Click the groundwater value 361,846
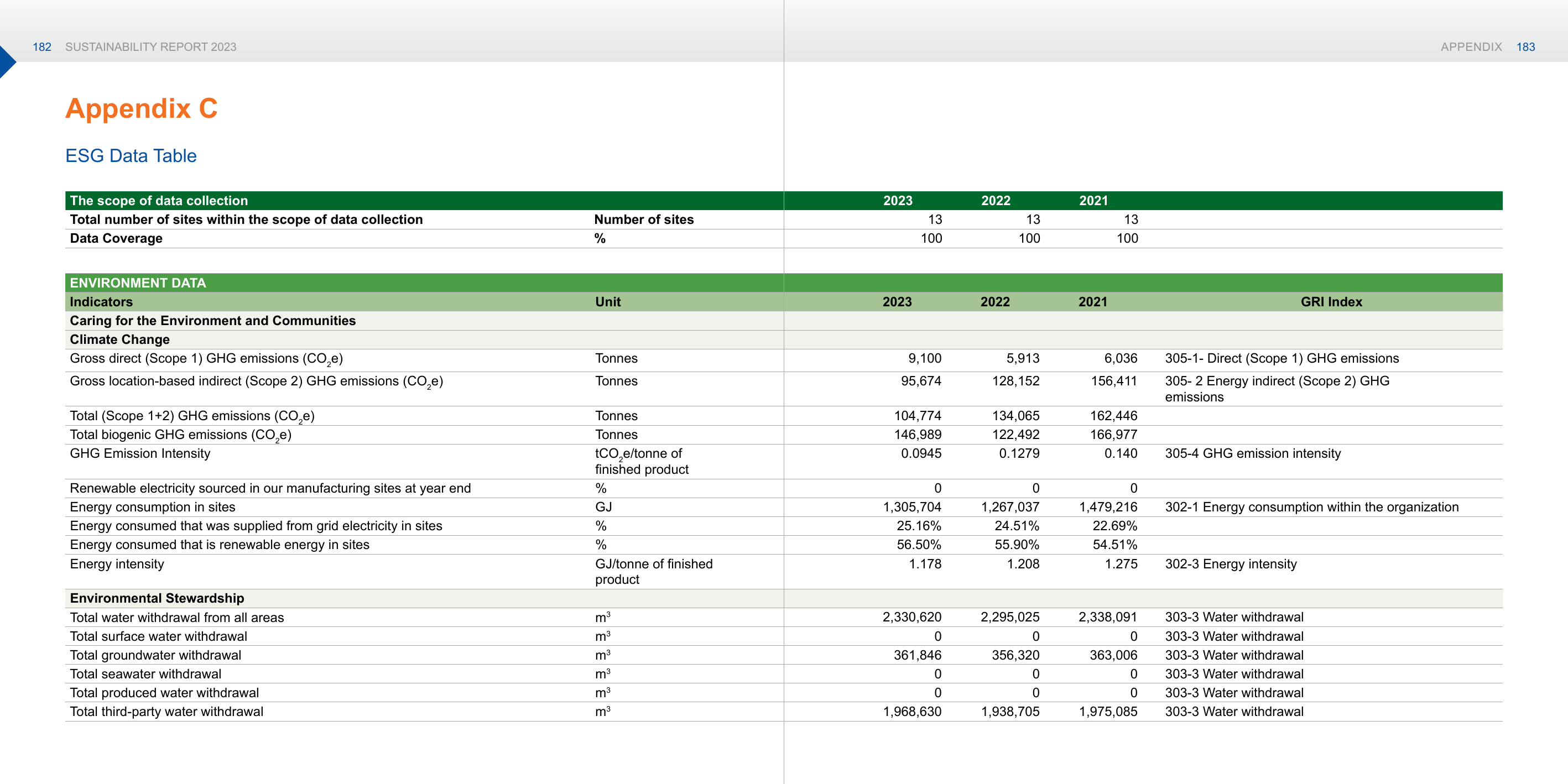Image resolution: width=1568 pixels, height=784 pixels. [918, 656]
